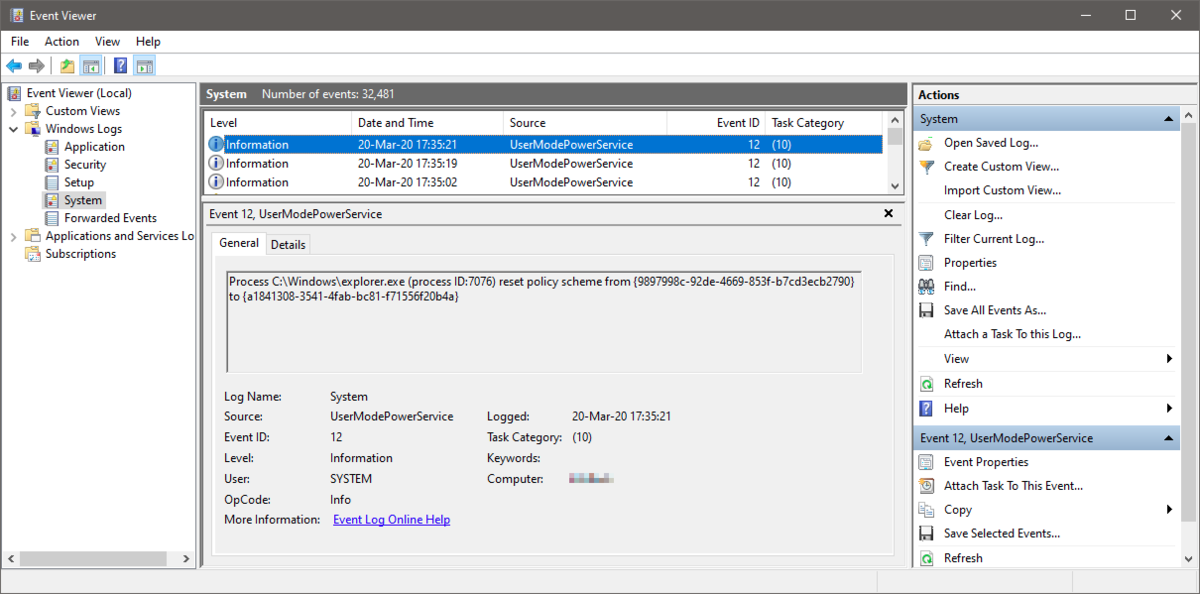Click the Filter Current Log funnel icon

(926, 239)
